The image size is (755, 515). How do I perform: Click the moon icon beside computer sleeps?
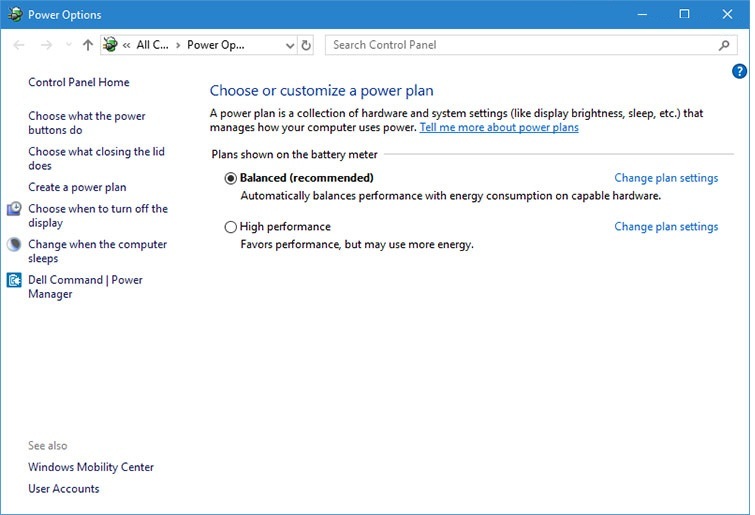coord(14,245)
